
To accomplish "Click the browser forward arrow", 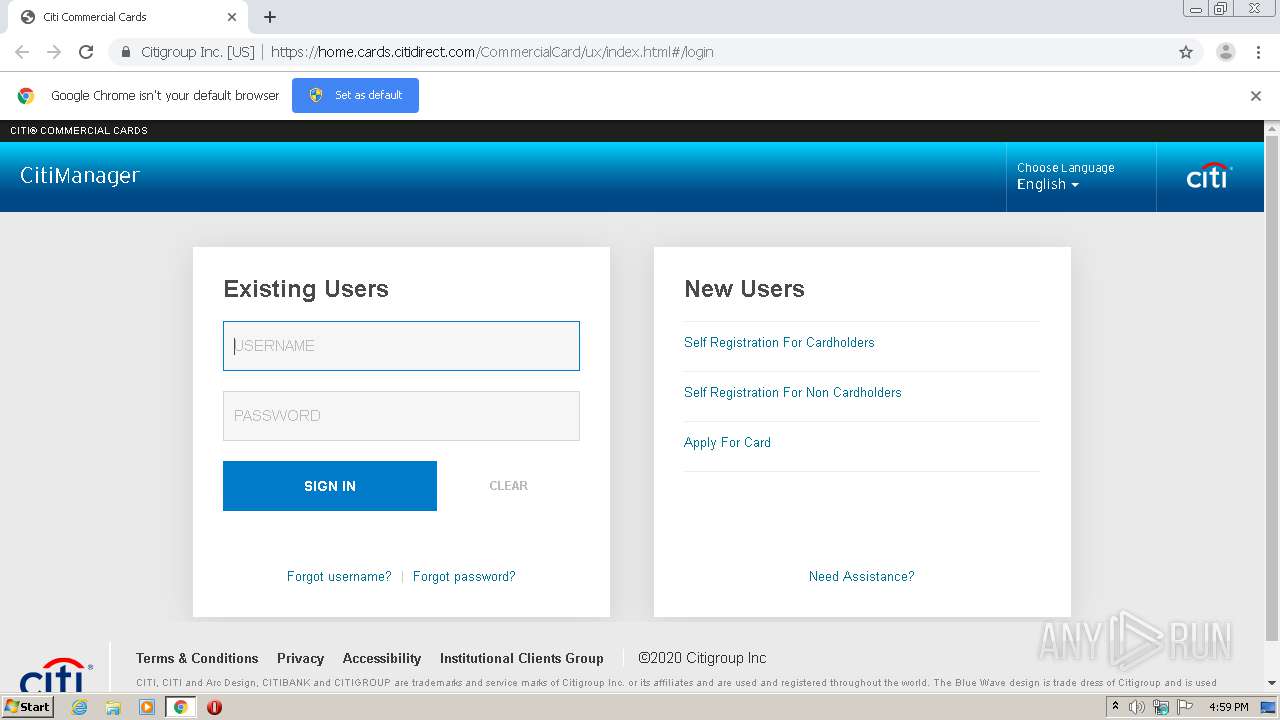I will (54, 52).
